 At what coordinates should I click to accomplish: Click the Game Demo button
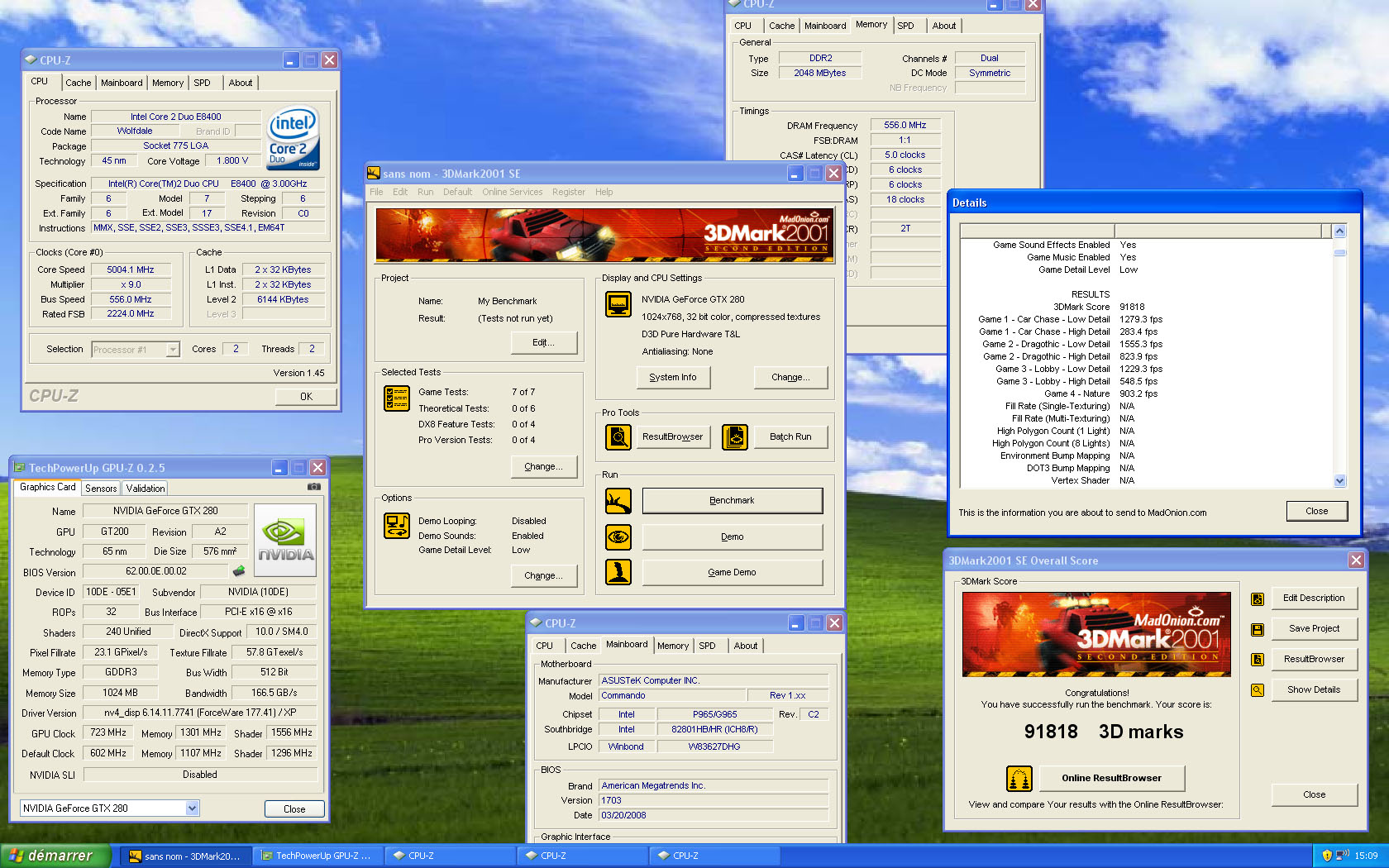click(733, 572)
